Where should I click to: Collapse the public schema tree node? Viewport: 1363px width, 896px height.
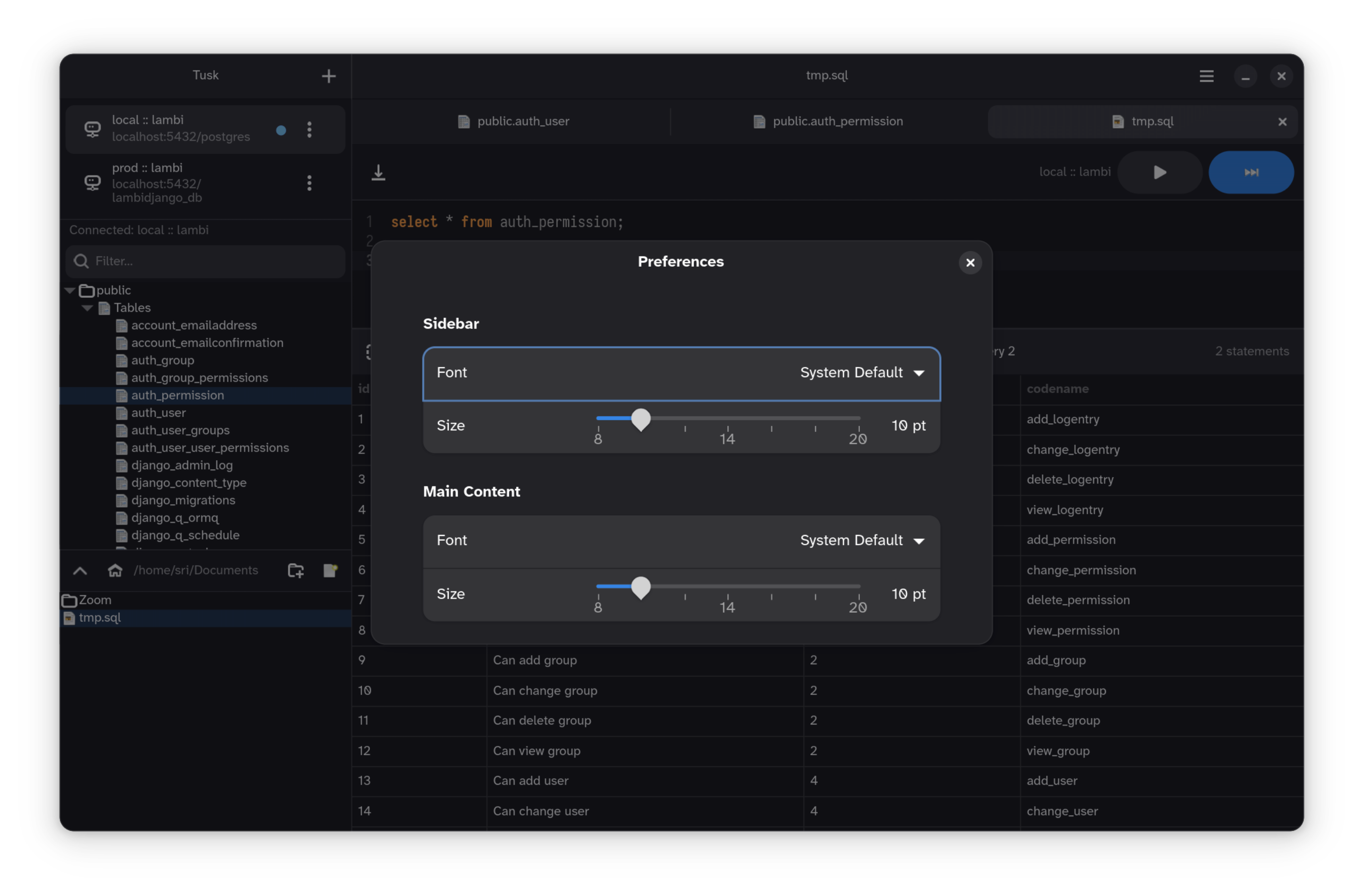[70, 290]
